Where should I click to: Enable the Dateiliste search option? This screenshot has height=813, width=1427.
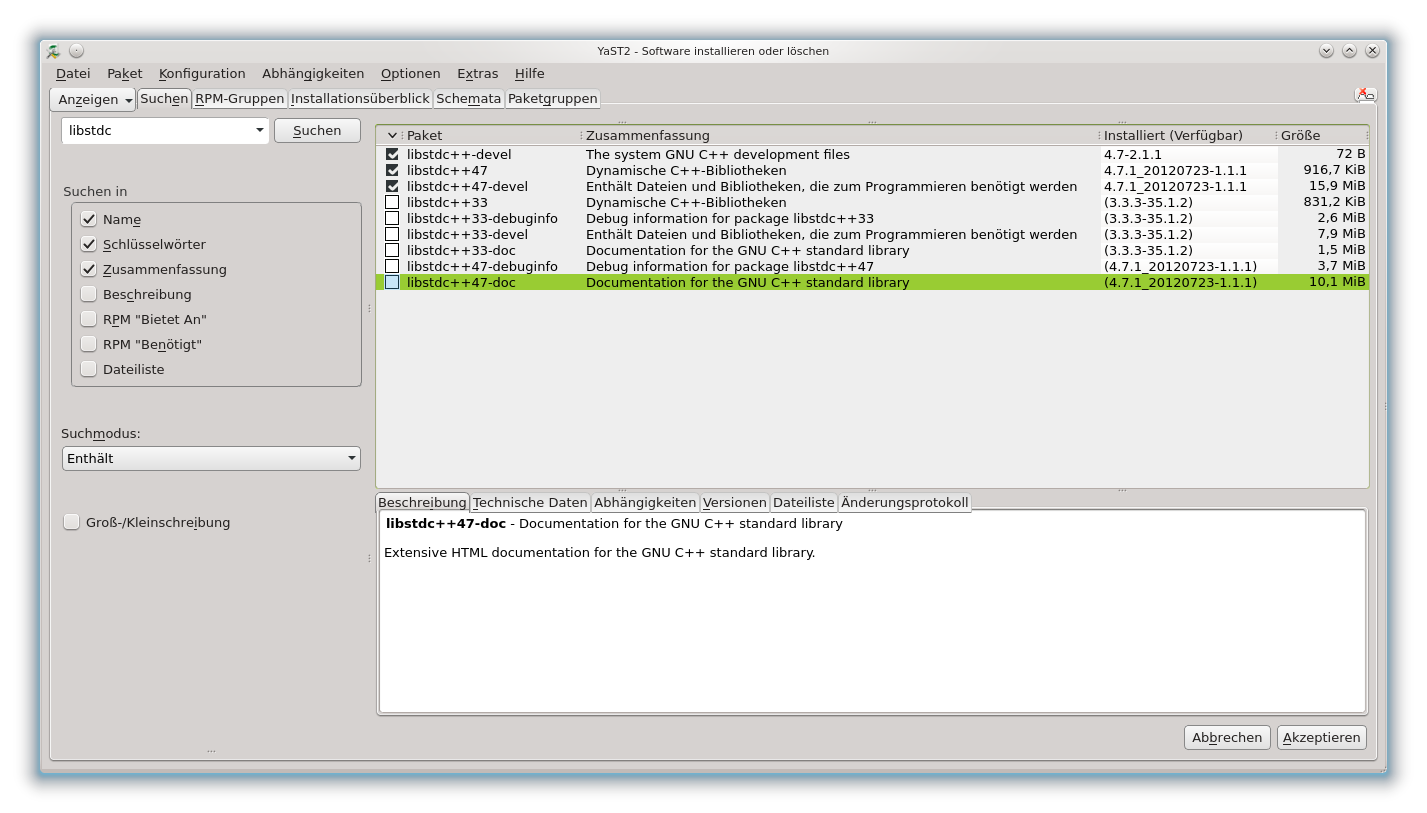[89, 369]
